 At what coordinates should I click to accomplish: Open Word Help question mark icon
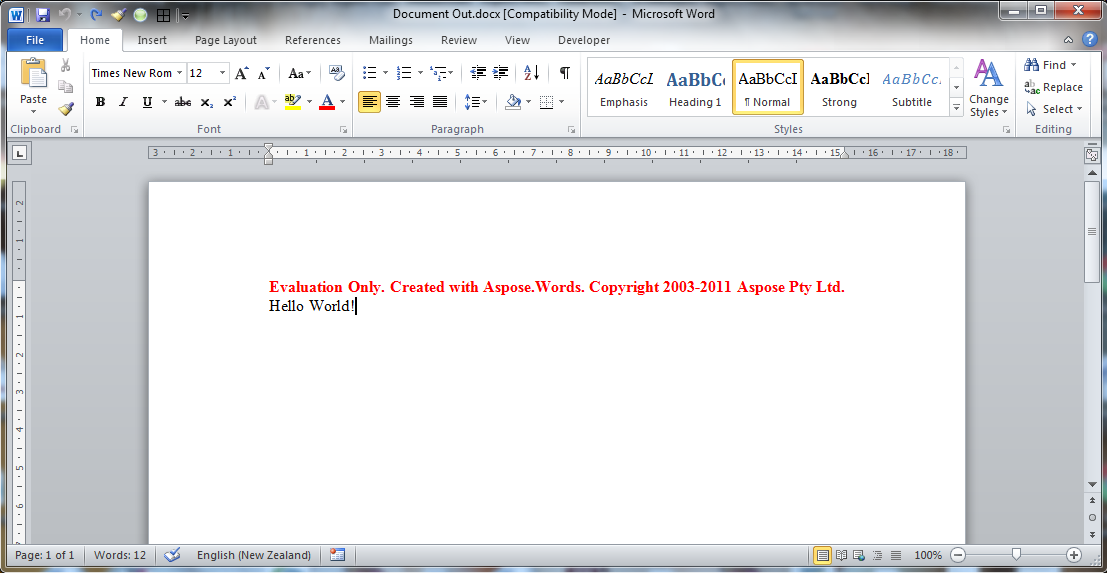pyautogui.click(x=1089, y=40)
